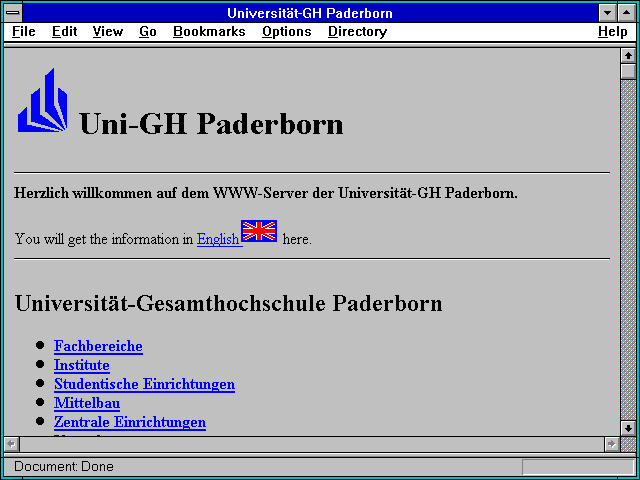This screenshot has height=480, width=640.
Task: Open the Mittelbau link
Action: click(x=87, y=403)
